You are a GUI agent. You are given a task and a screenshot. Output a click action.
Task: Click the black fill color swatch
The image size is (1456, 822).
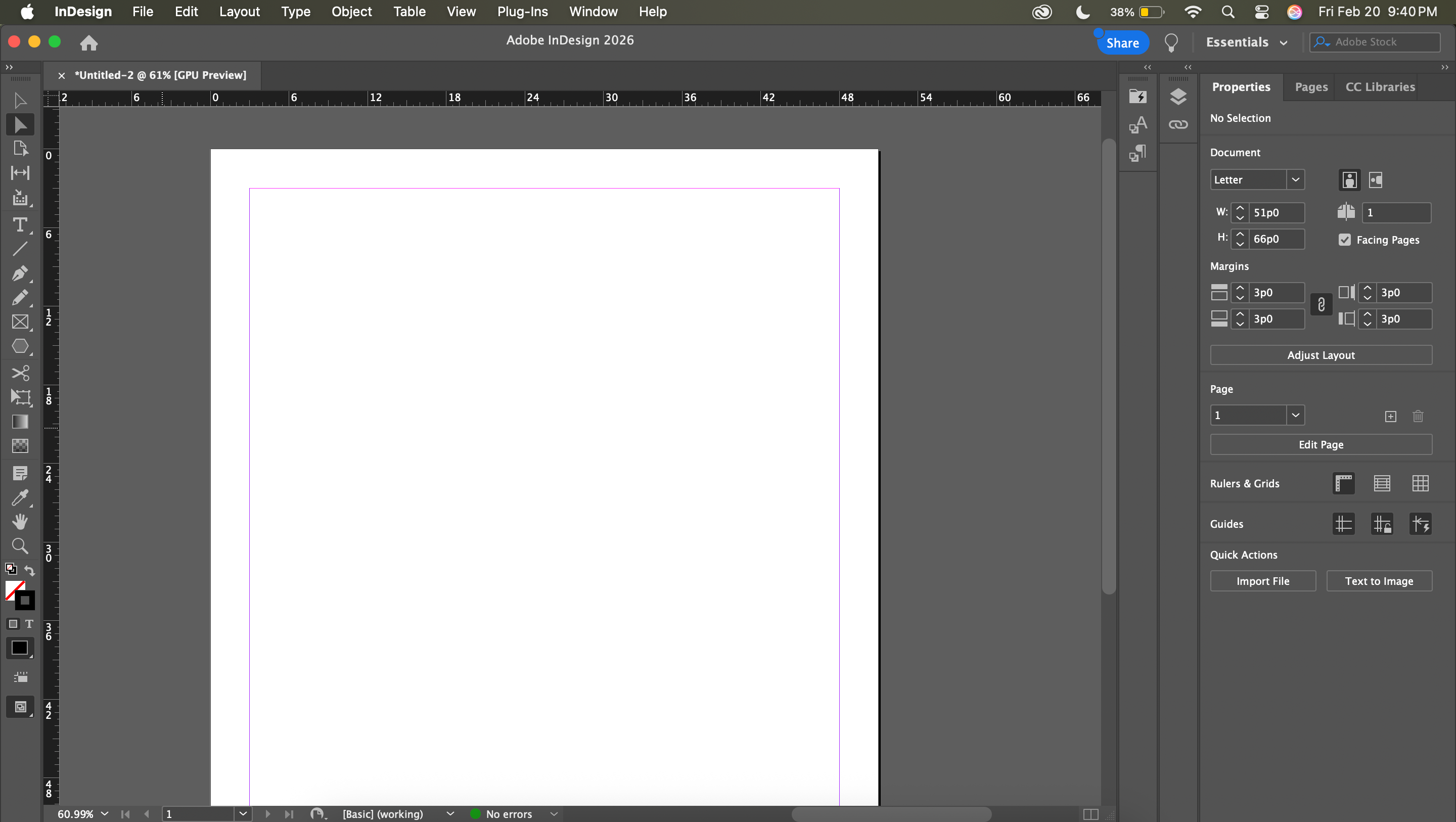click(x=19, y=648)
